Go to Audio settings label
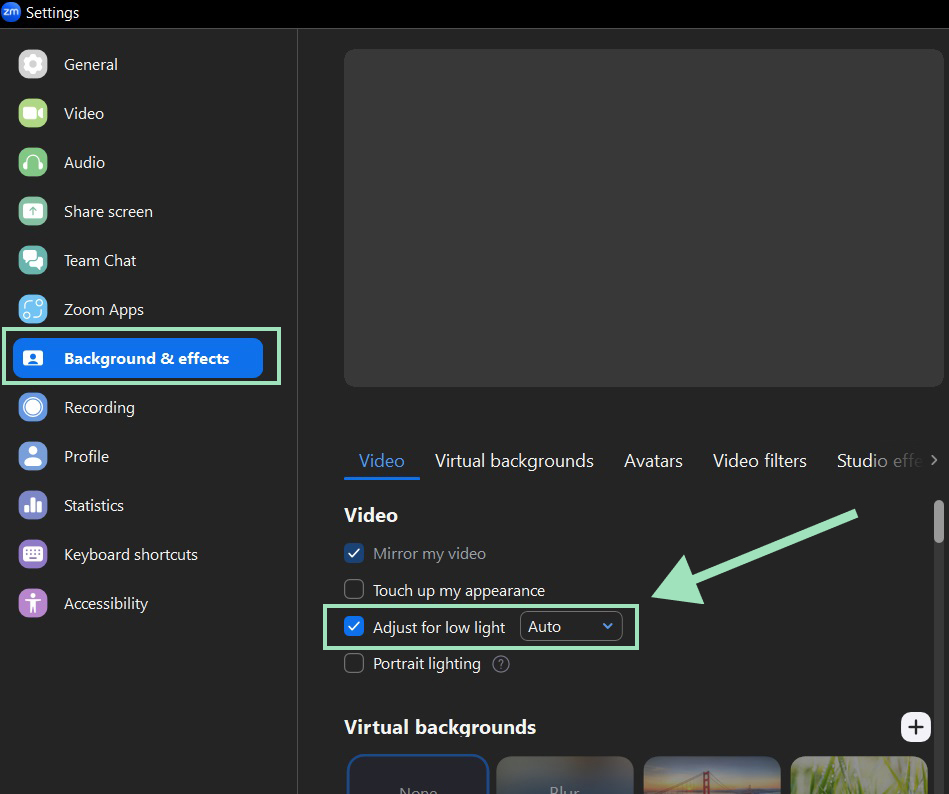Screen dimensions: 949x794 coord(85,163)
